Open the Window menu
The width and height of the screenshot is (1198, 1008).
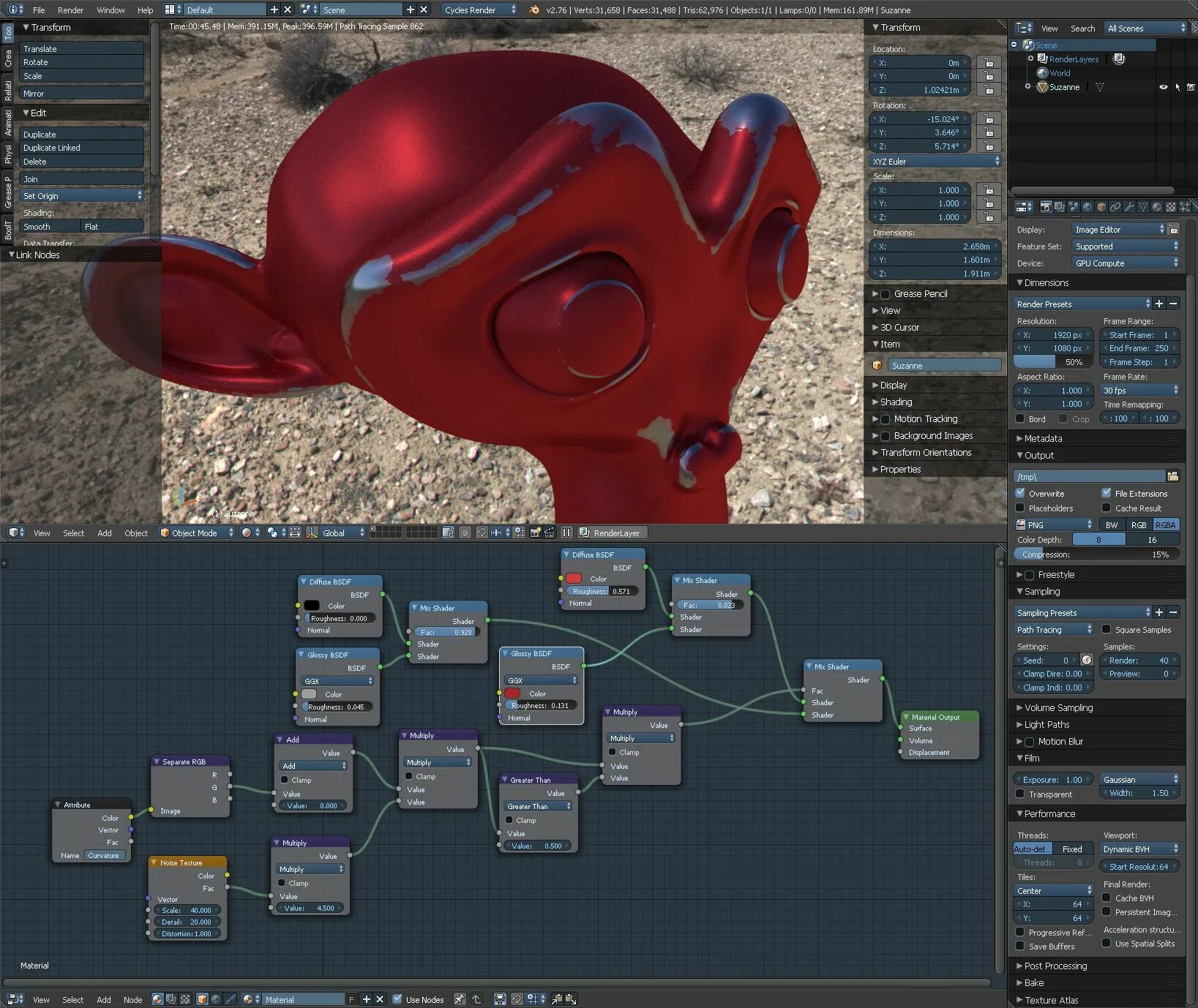click(111, 10)
